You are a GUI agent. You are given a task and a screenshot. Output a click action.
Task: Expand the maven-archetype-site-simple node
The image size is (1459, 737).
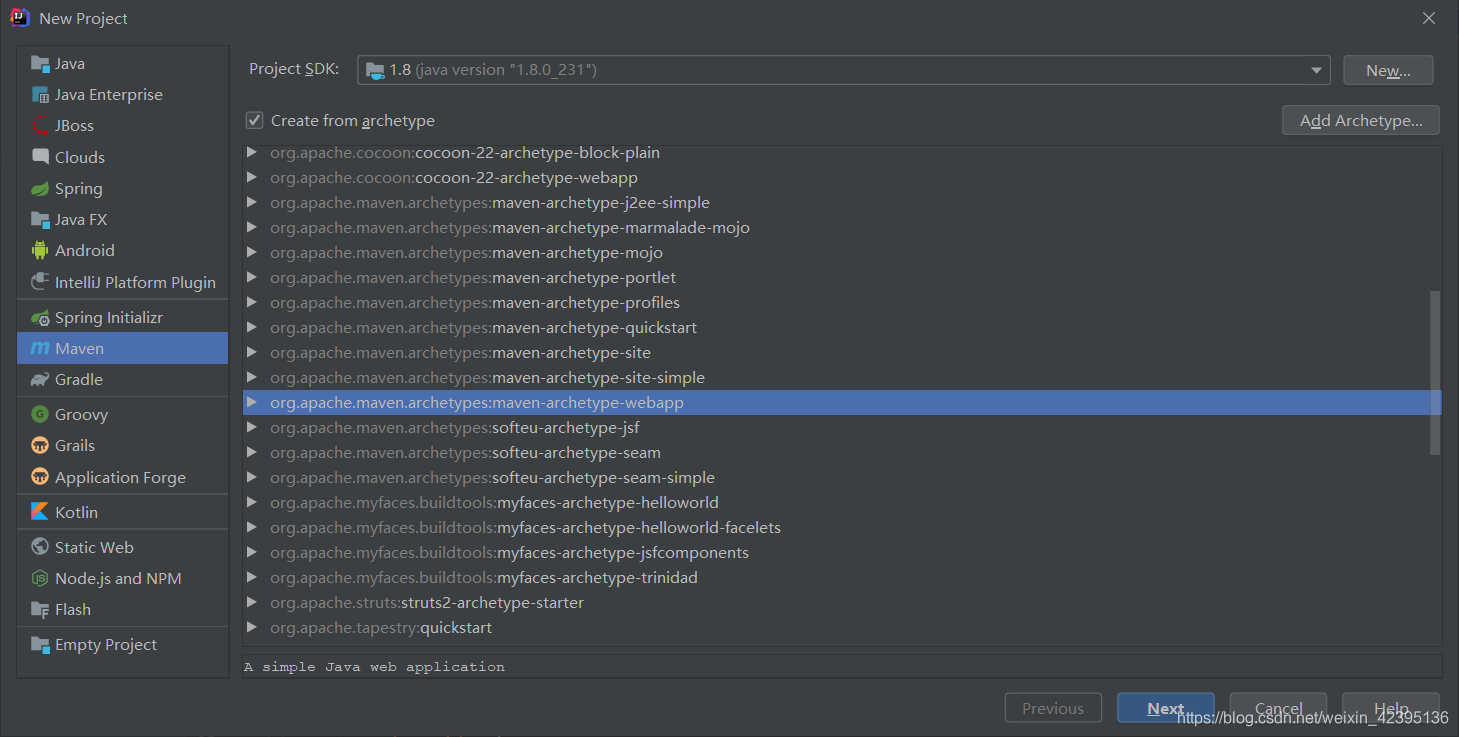click(x=252, y=378)
